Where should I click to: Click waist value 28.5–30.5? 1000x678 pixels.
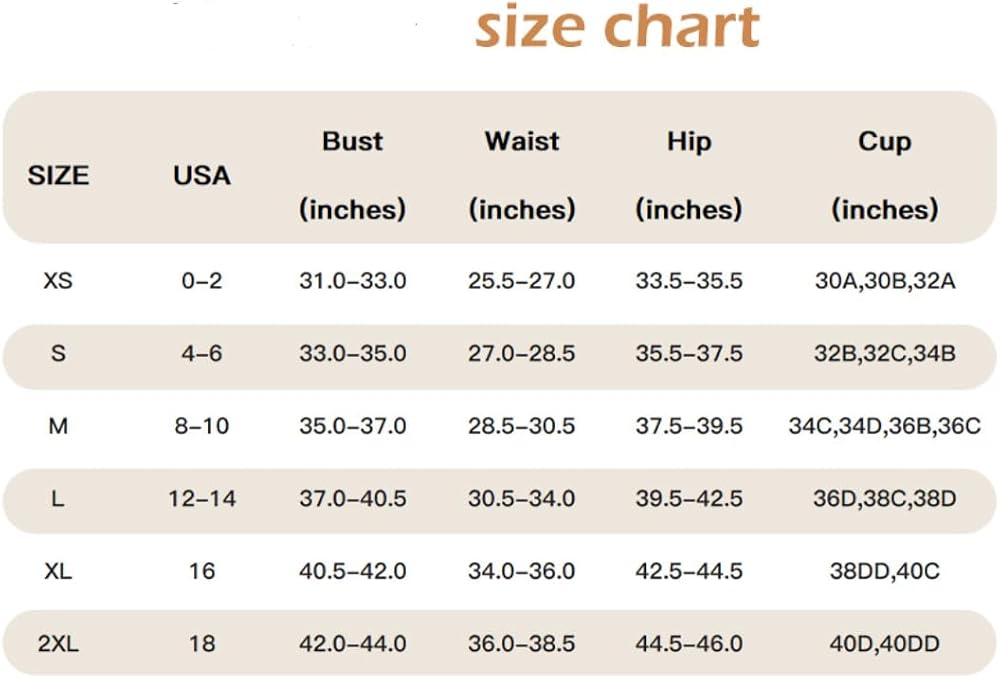(522, 425)
